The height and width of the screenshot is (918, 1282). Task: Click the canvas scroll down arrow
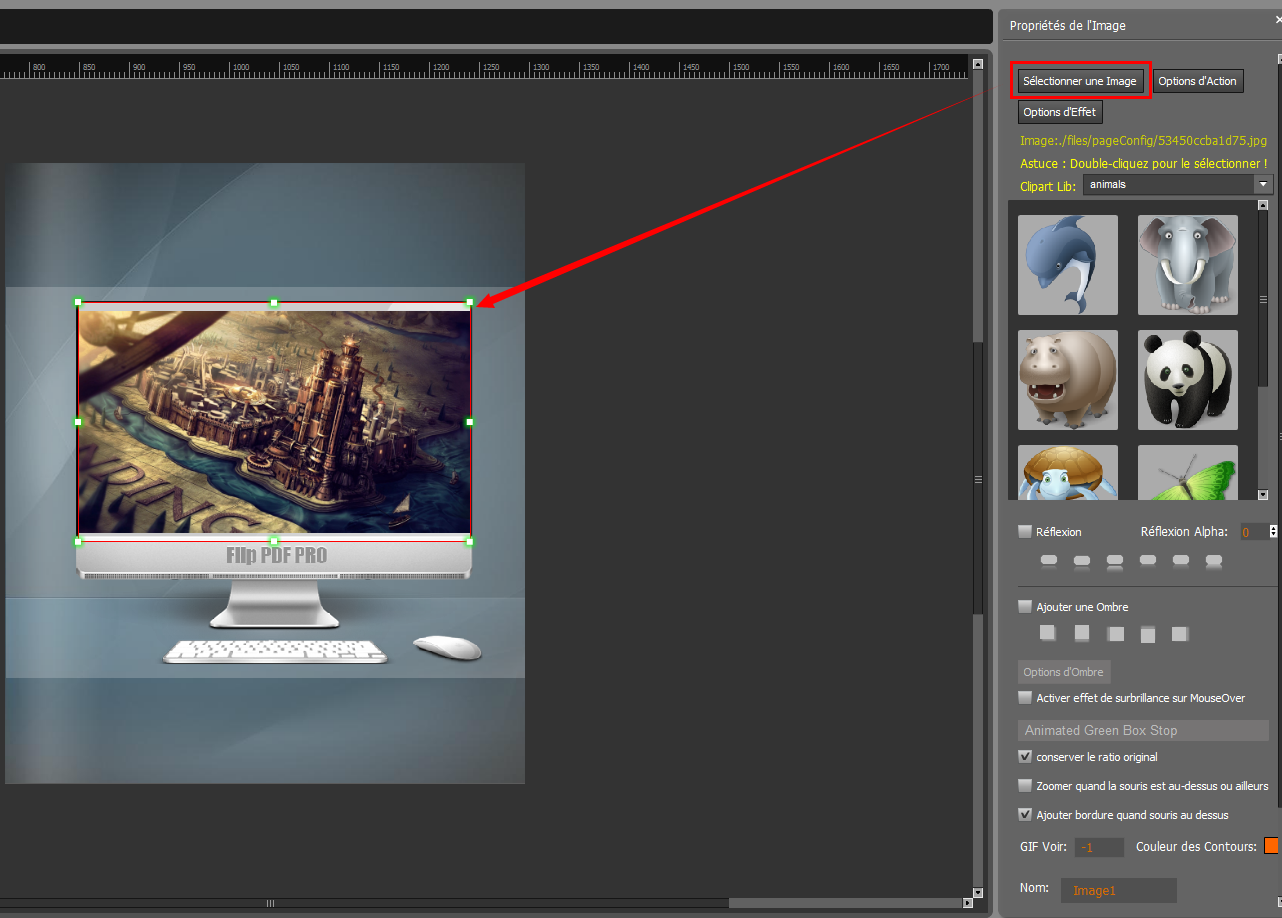point(978,891)
